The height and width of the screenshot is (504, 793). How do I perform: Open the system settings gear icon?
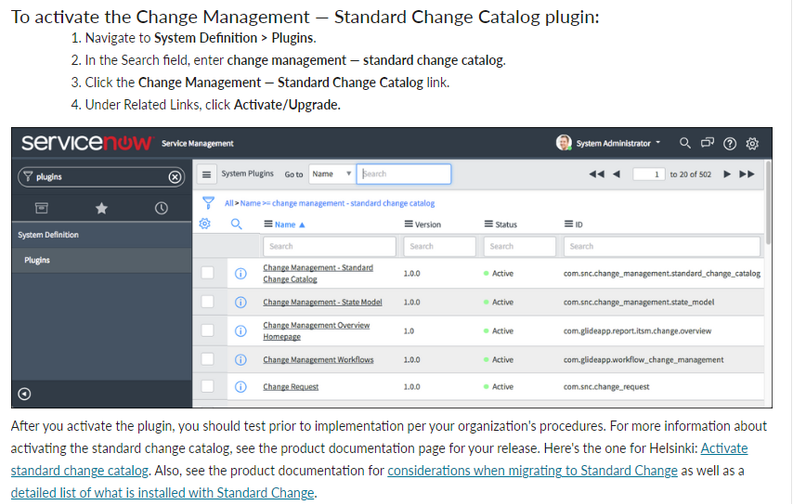[752, 144]
